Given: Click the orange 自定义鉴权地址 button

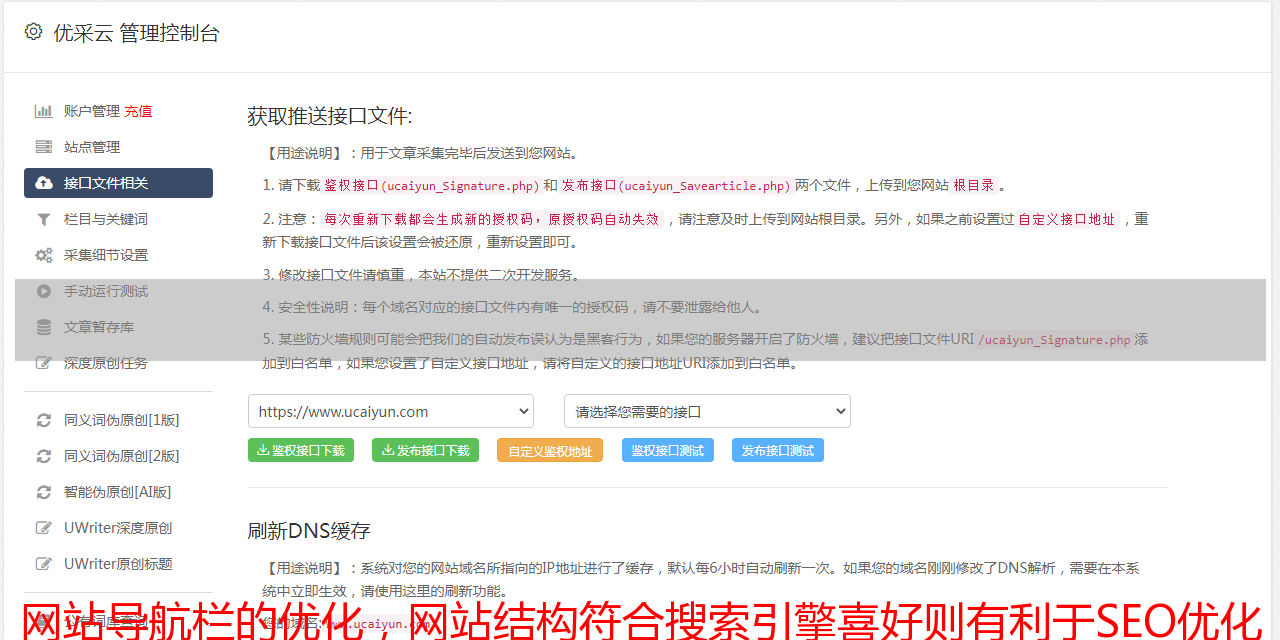Looking at the screenshot, I should click(x=550, y=450).
